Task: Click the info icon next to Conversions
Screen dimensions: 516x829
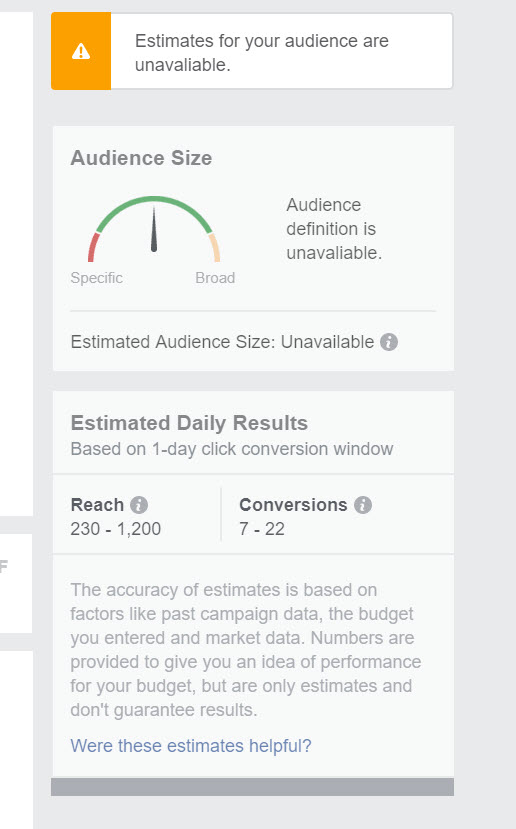Action: pos(363,505)
